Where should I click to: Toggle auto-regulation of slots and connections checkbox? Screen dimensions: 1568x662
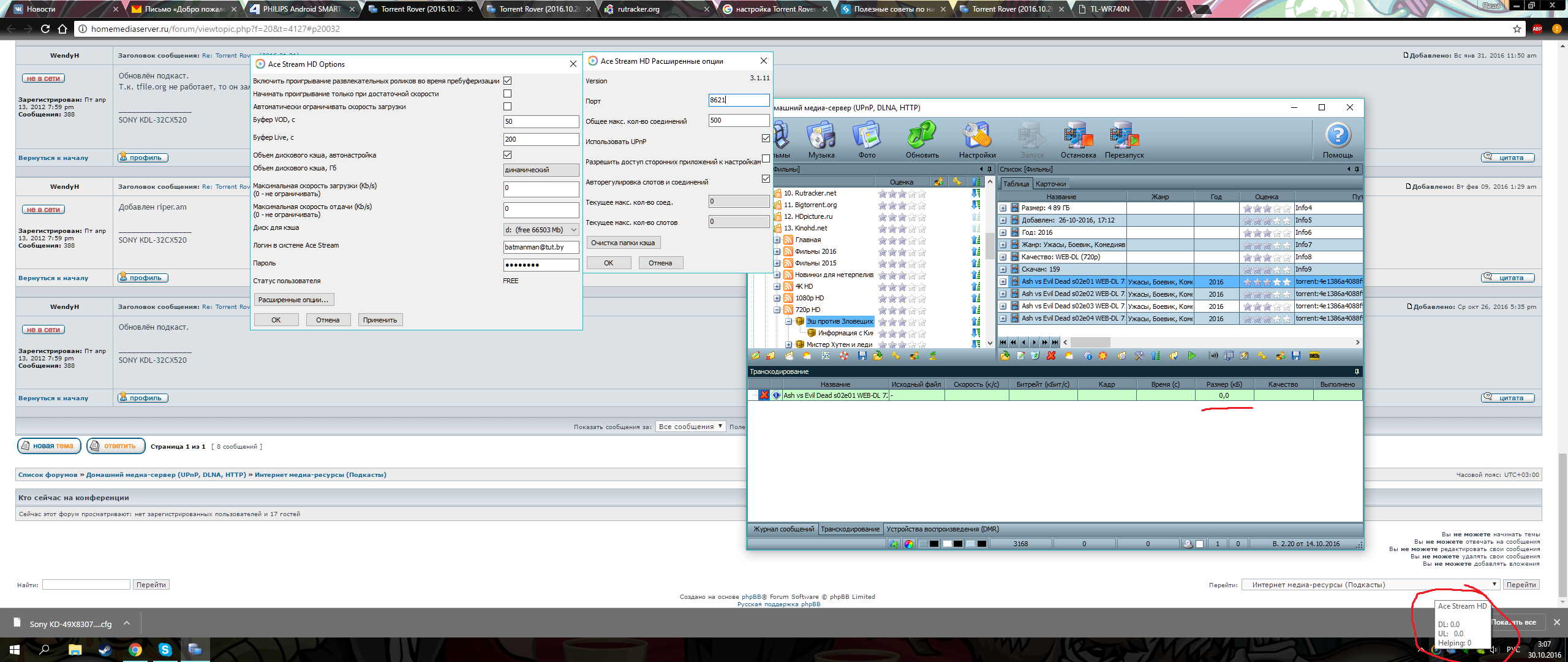(766, 178)
